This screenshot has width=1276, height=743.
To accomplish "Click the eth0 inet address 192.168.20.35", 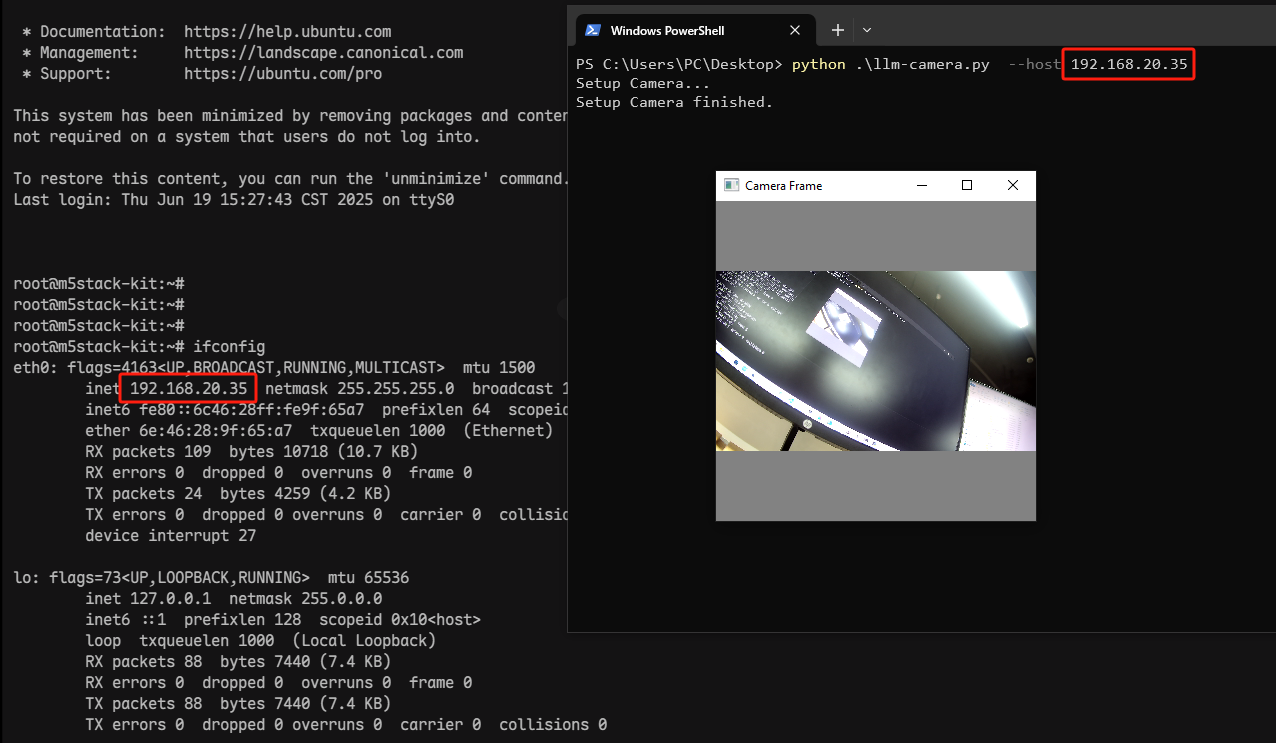I will 188,388.
